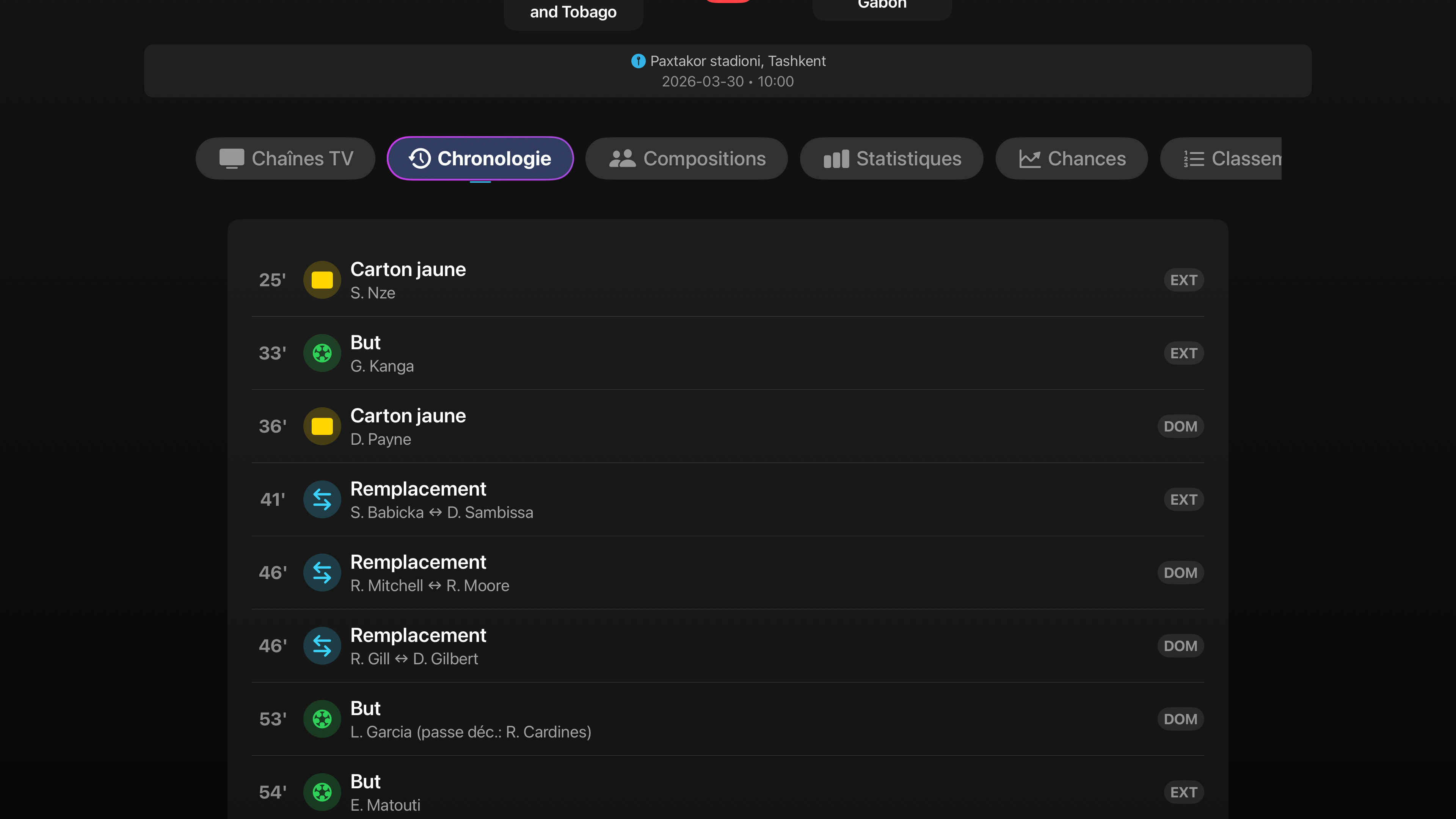
Task: Select the Chronologie tab
Action: (x=480, y=159)
